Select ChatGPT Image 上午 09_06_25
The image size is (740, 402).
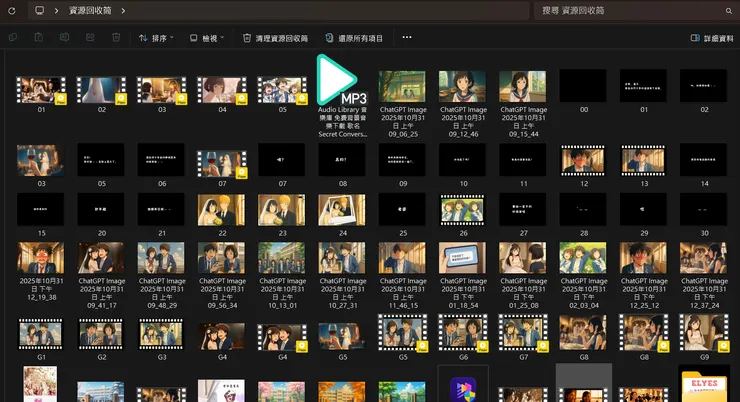[403, 104]
